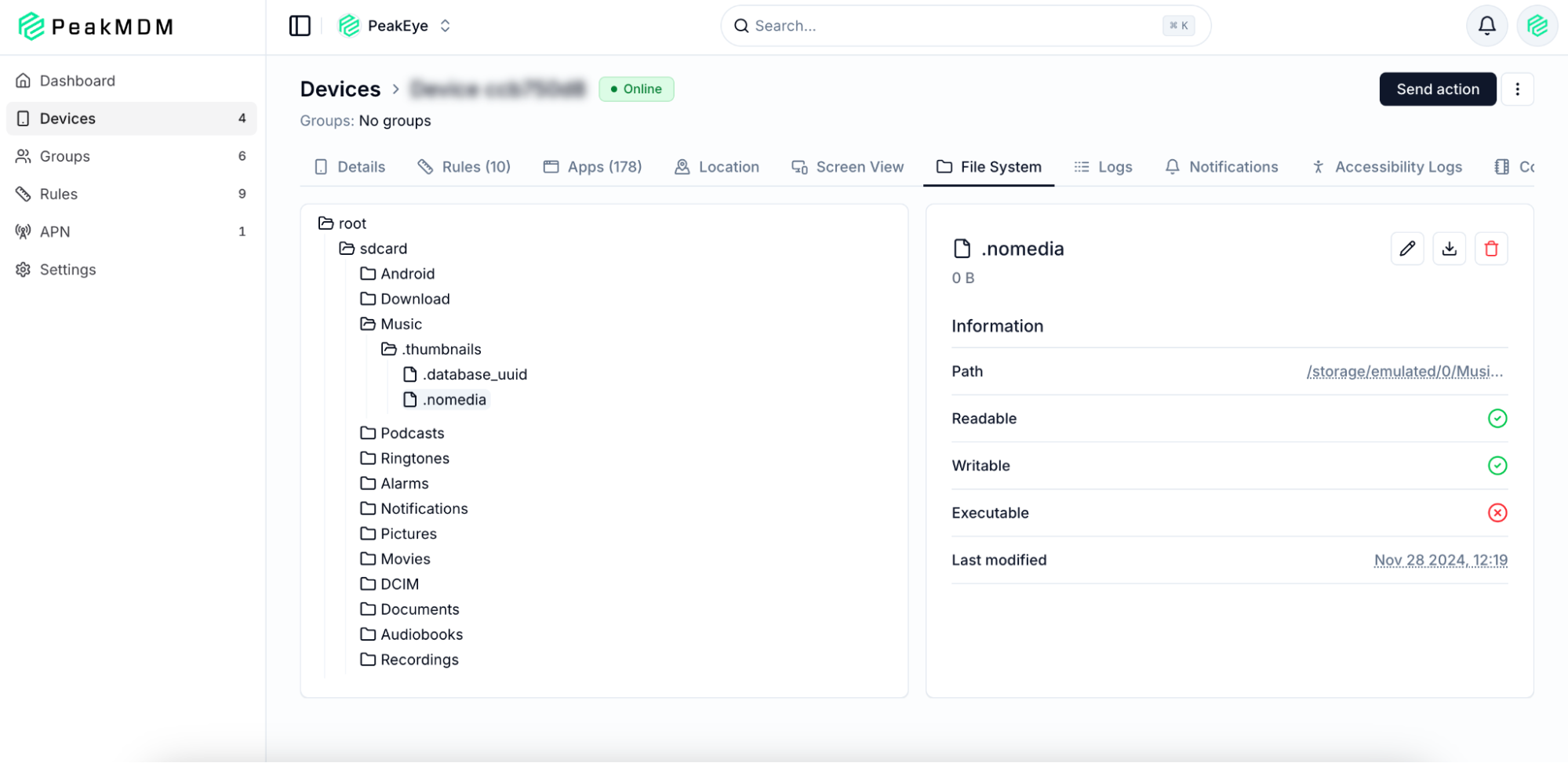Click the Devices breadcrumb link
The height and width of the screenshot is (763, 1568).
click(x=340, y=89)
